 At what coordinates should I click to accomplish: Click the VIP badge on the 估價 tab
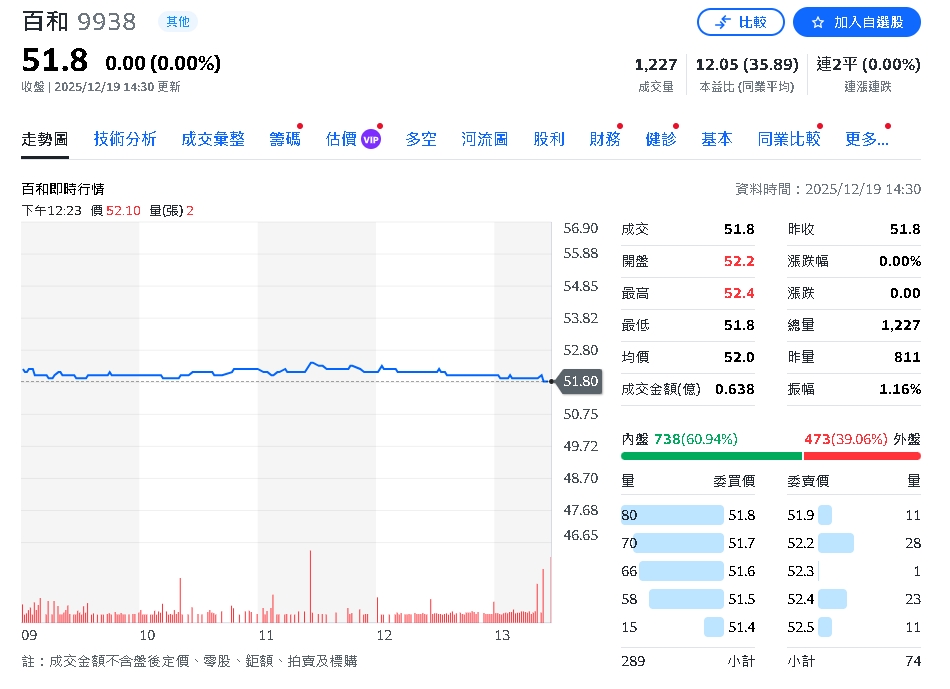point(371,139)
